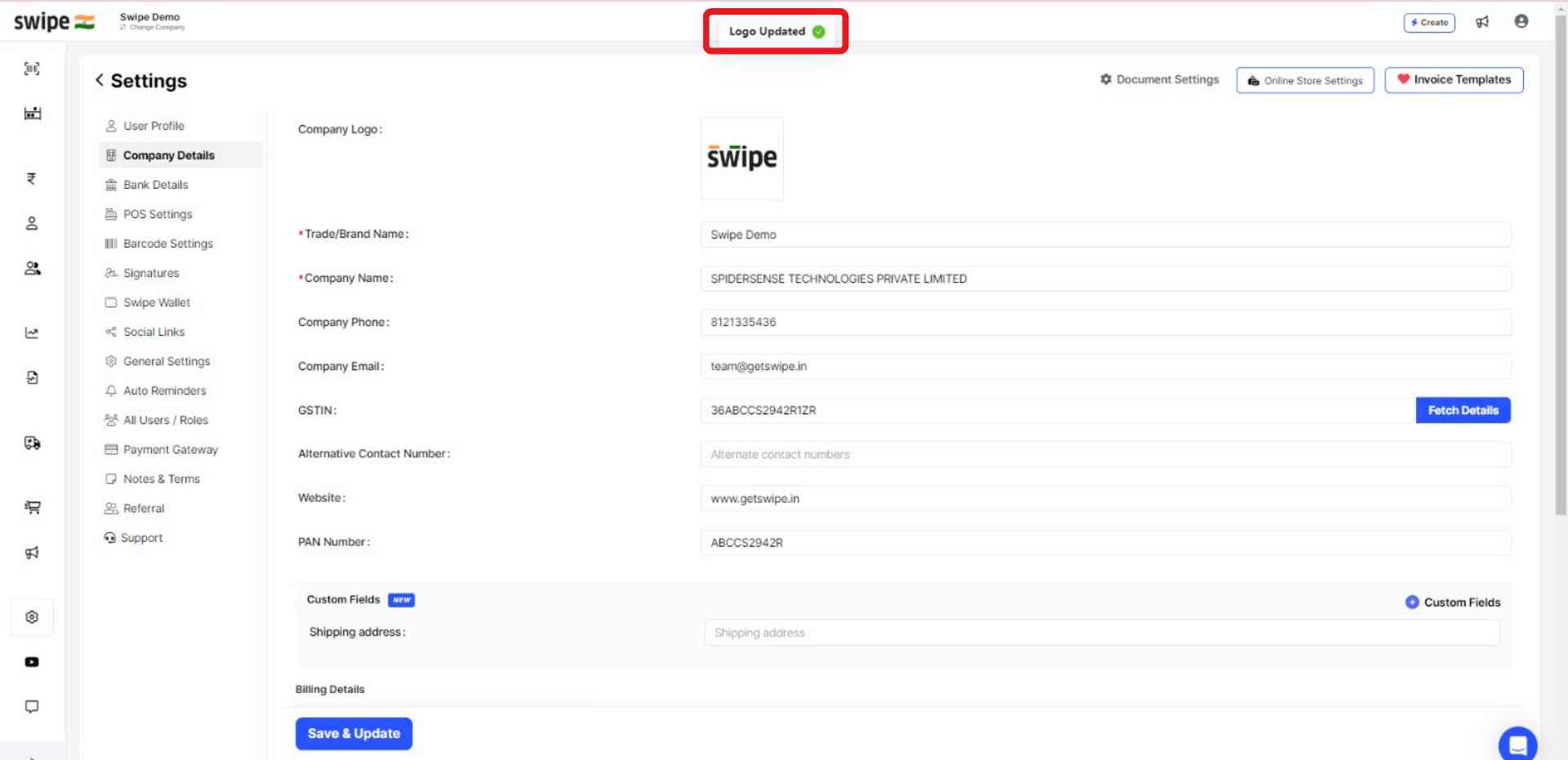The height and width of the screenshot is (760, 1568).
Task: Open Notes & Terms settings
Action: [180, 479]
